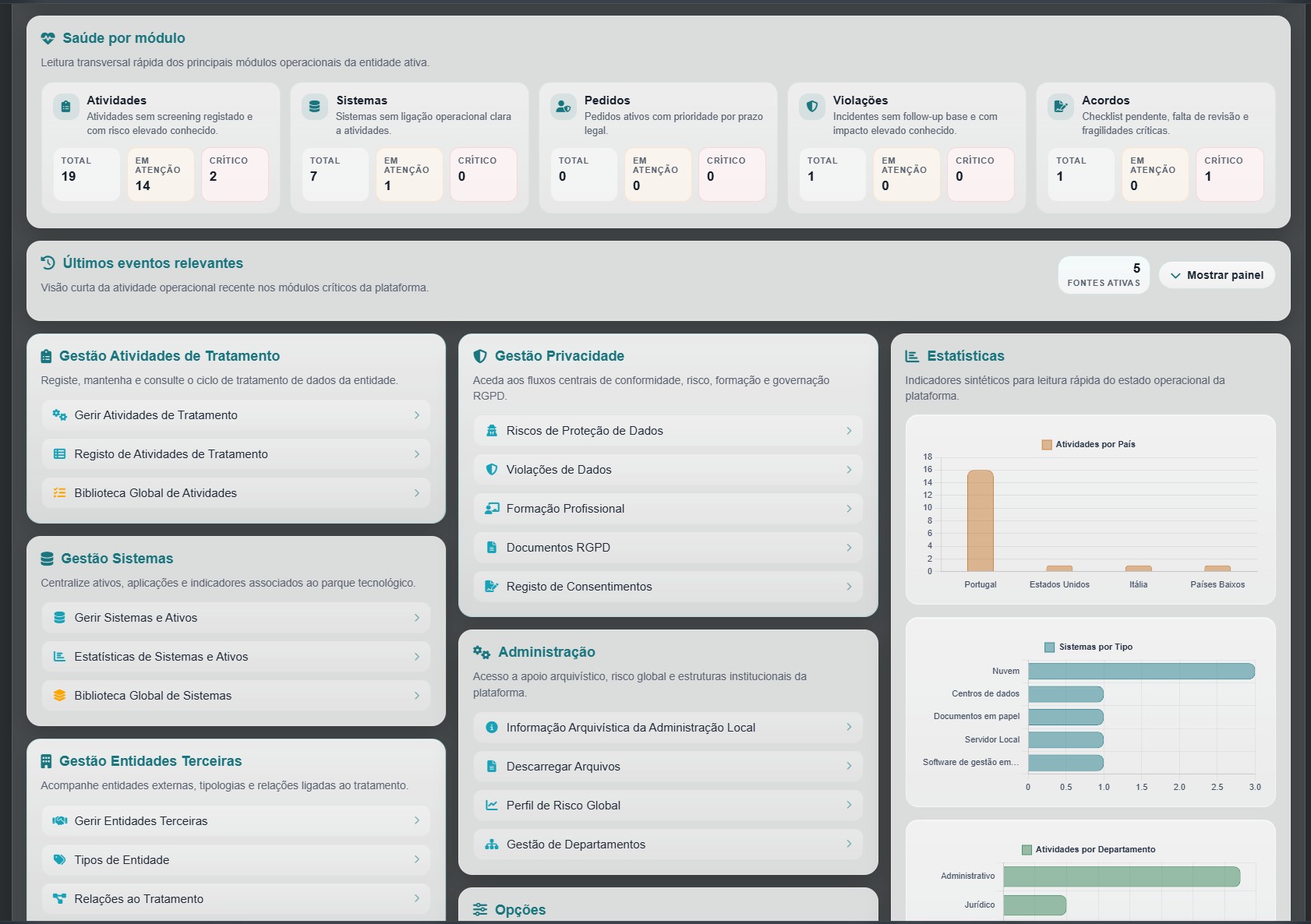Click the clipboard icon in Atividades card

[x=66, y=107]
